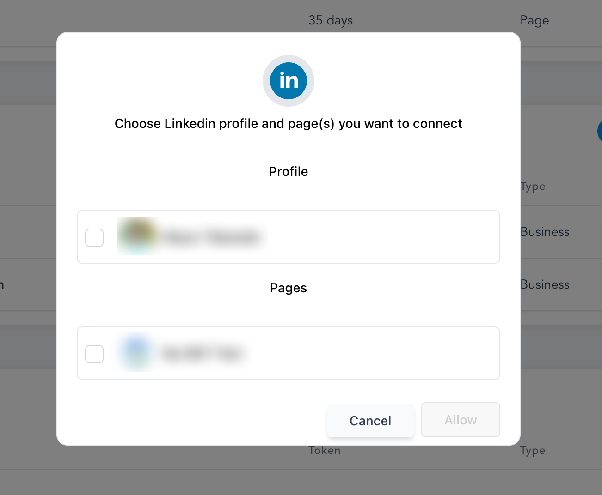Click the blurred page name

point(201,353)
